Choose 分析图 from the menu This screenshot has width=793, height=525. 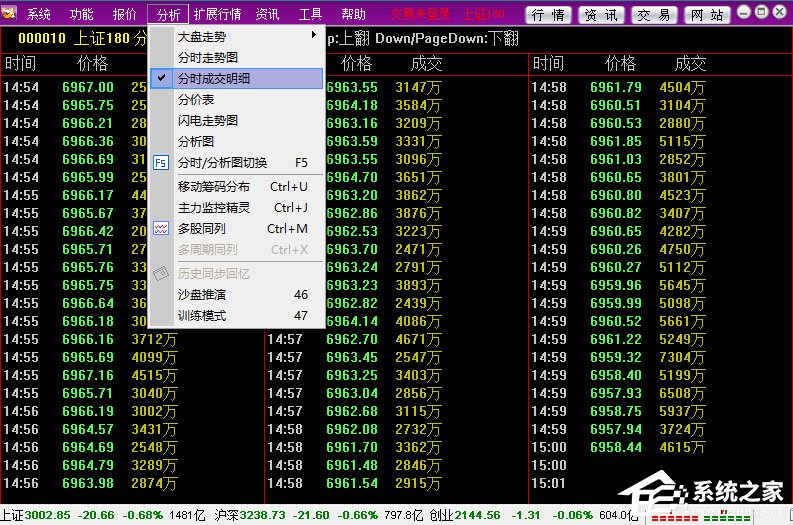(237, 142)
